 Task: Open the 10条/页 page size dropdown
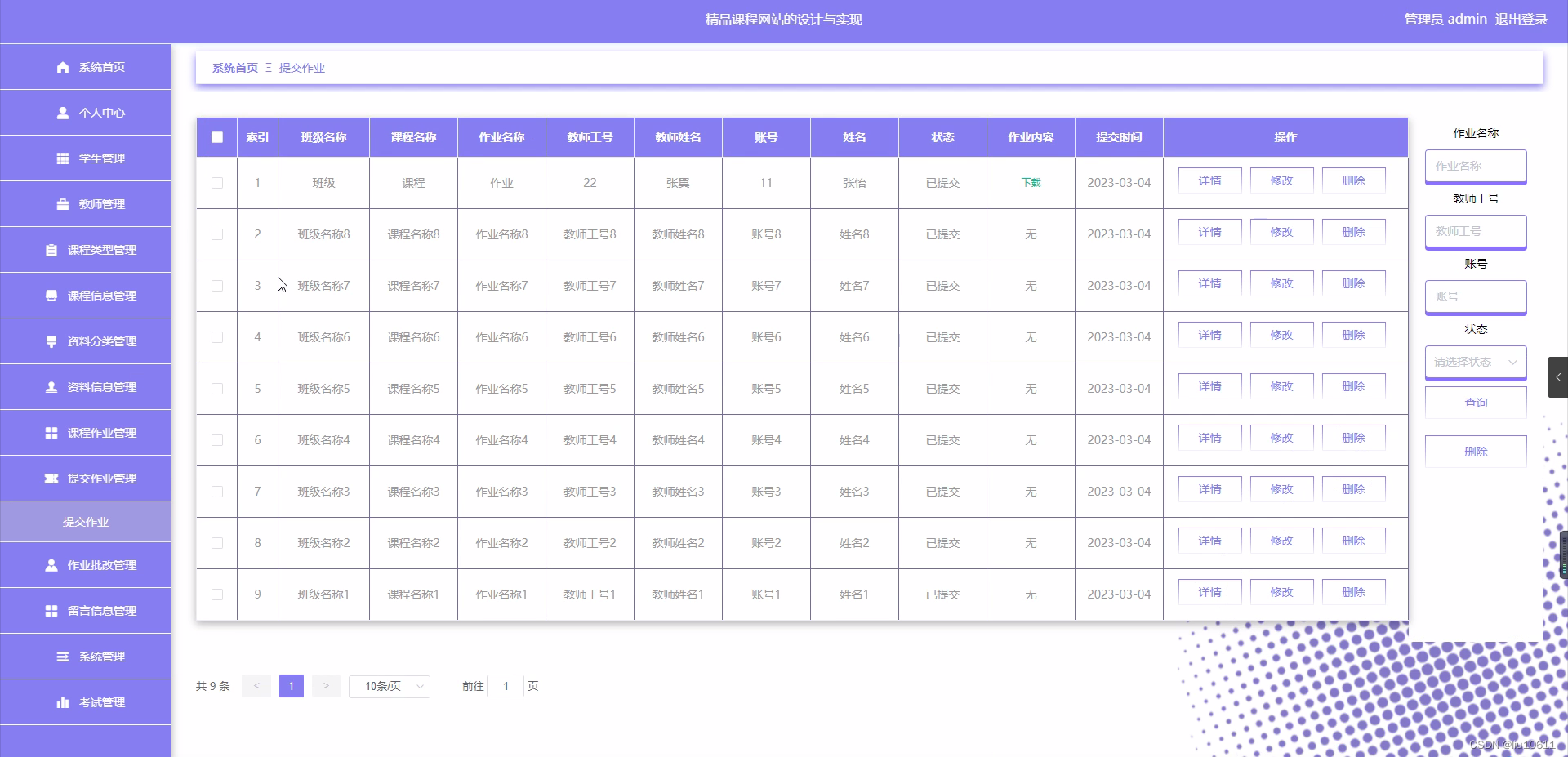point(389,686)
